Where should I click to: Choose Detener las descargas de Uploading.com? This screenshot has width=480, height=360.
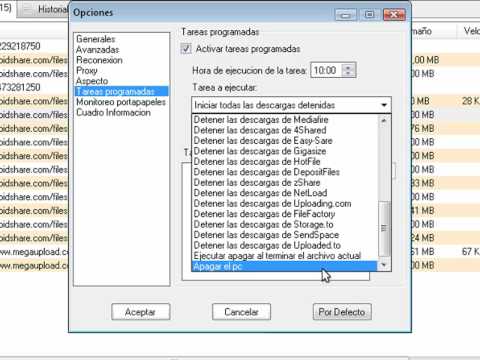pyautogui.click(x=285, y=203)
